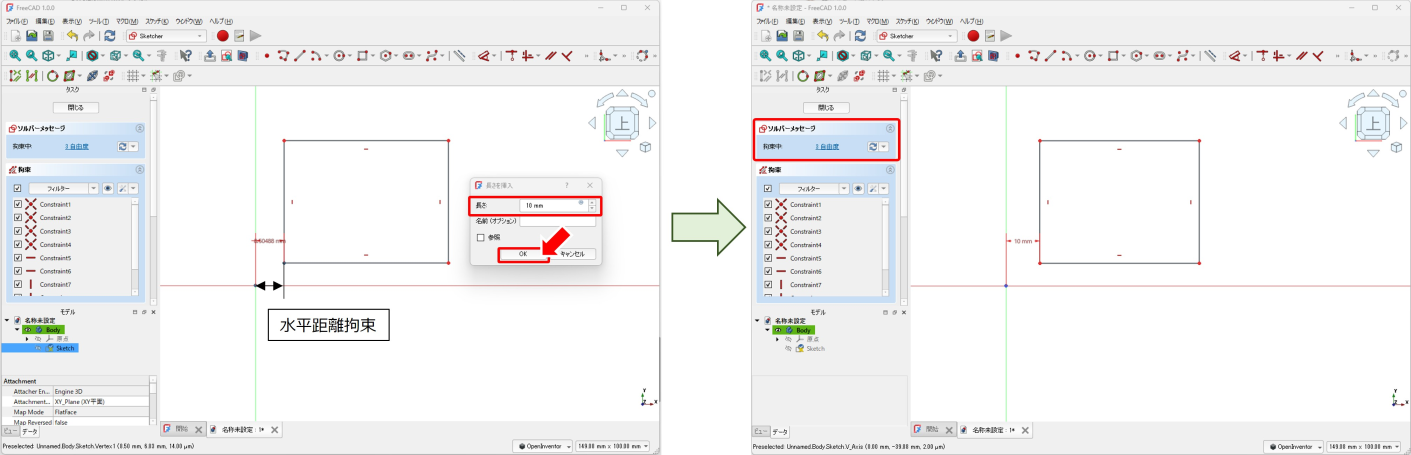Expand the 原点 tree node in left window
The height and width of the screenshot is (455, 1411).
[x=27, y=338]
